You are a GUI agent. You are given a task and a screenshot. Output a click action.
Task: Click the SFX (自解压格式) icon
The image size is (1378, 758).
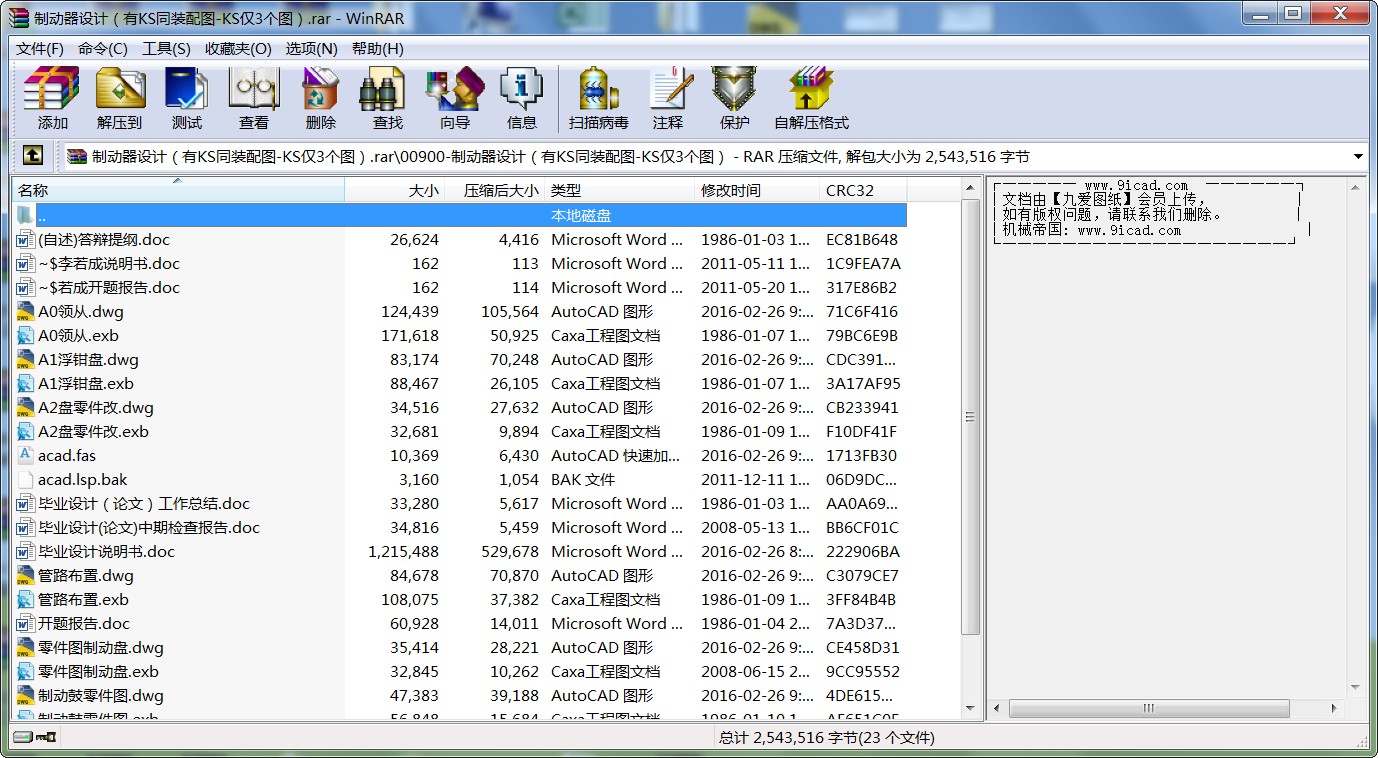811,98
